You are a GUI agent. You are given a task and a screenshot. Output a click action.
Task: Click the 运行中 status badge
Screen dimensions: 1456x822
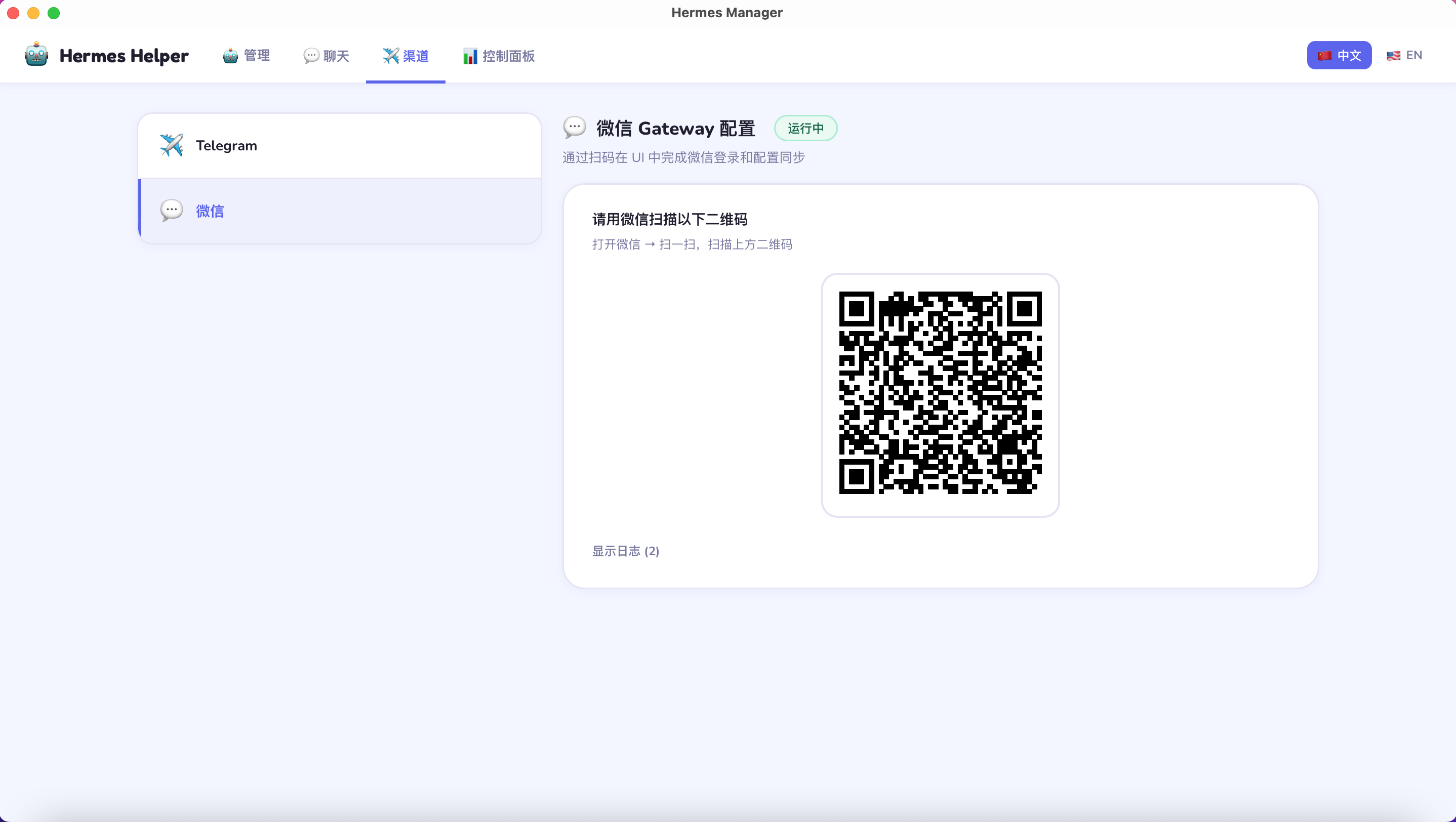pyautogui.click(x=805, y=128)
